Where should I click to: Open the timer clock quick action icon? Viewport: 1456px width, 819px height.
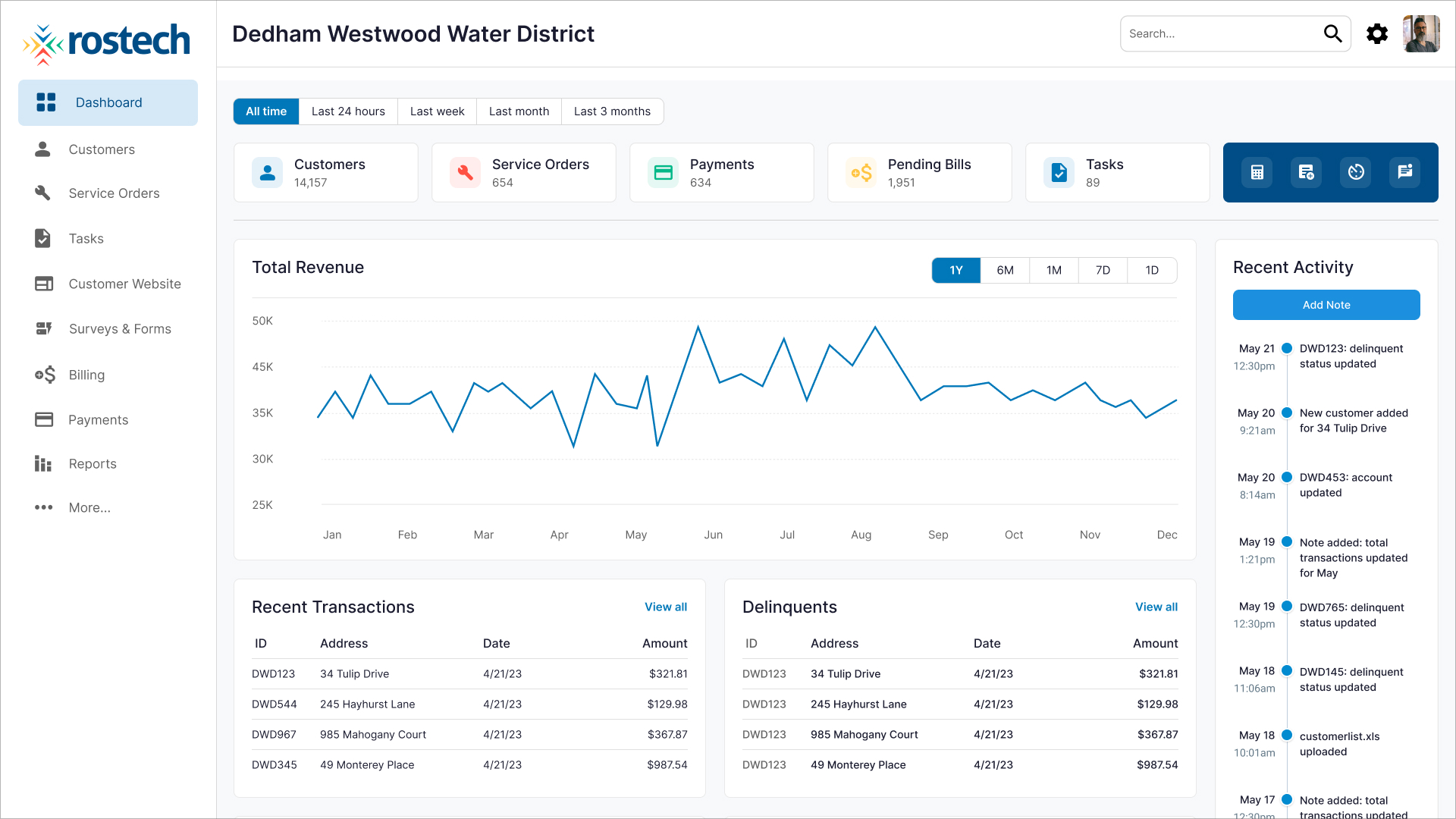pyautogui.click(x=1356, y=172)
